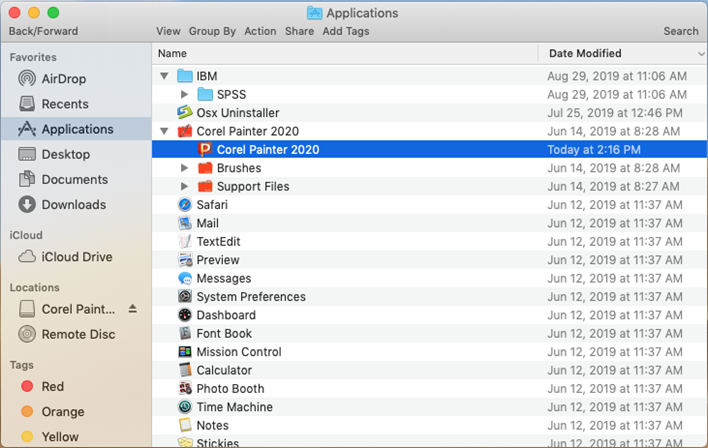Click the Osx Uninstaller app icon
This screenshot has width=708, height=448.
185,113
